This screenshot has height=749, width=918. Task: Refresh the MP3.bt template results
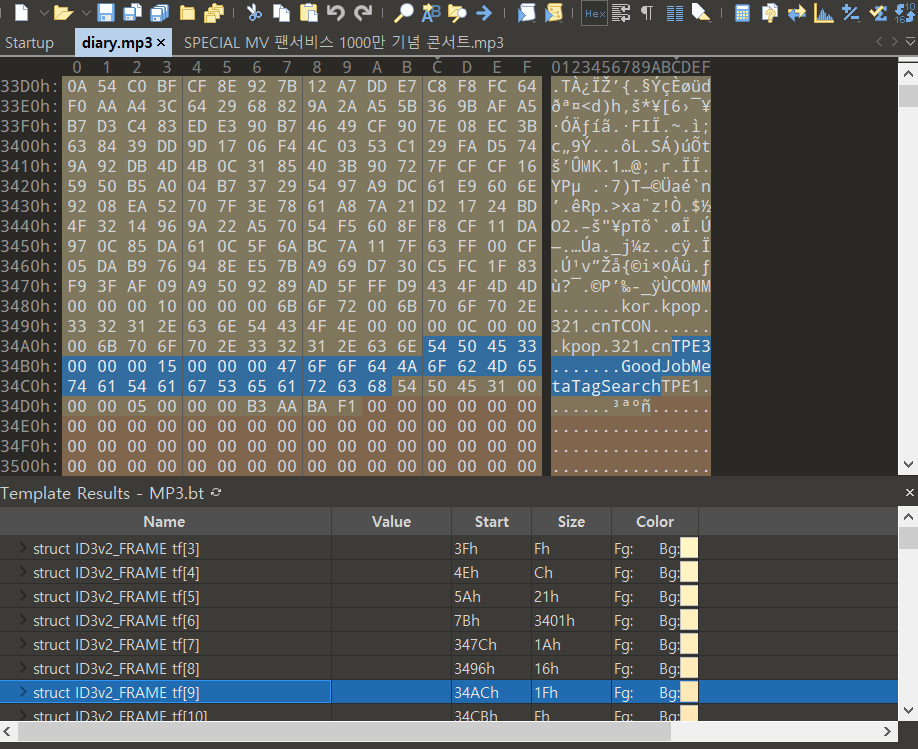click(x=216, y=493)
